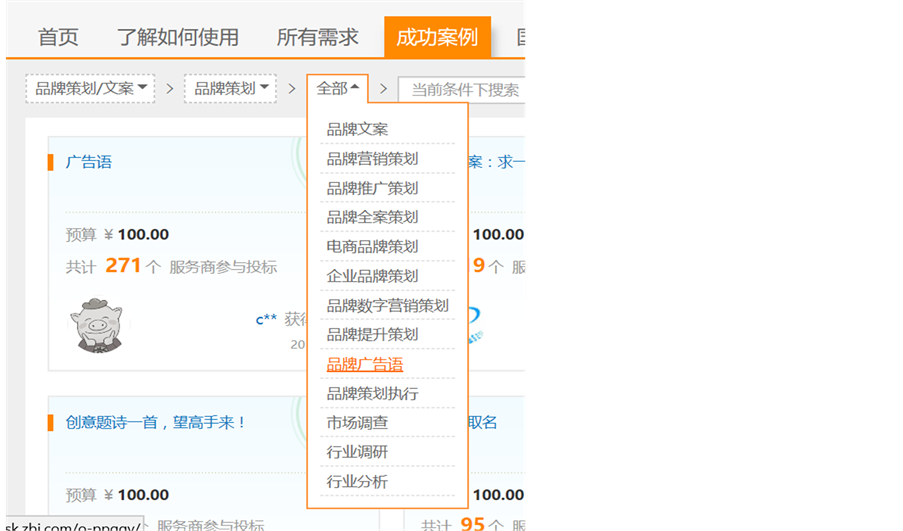Choose the 品牌策划执行 menu entry
Screen dimensions: 903x531
[x=372, y=394]
